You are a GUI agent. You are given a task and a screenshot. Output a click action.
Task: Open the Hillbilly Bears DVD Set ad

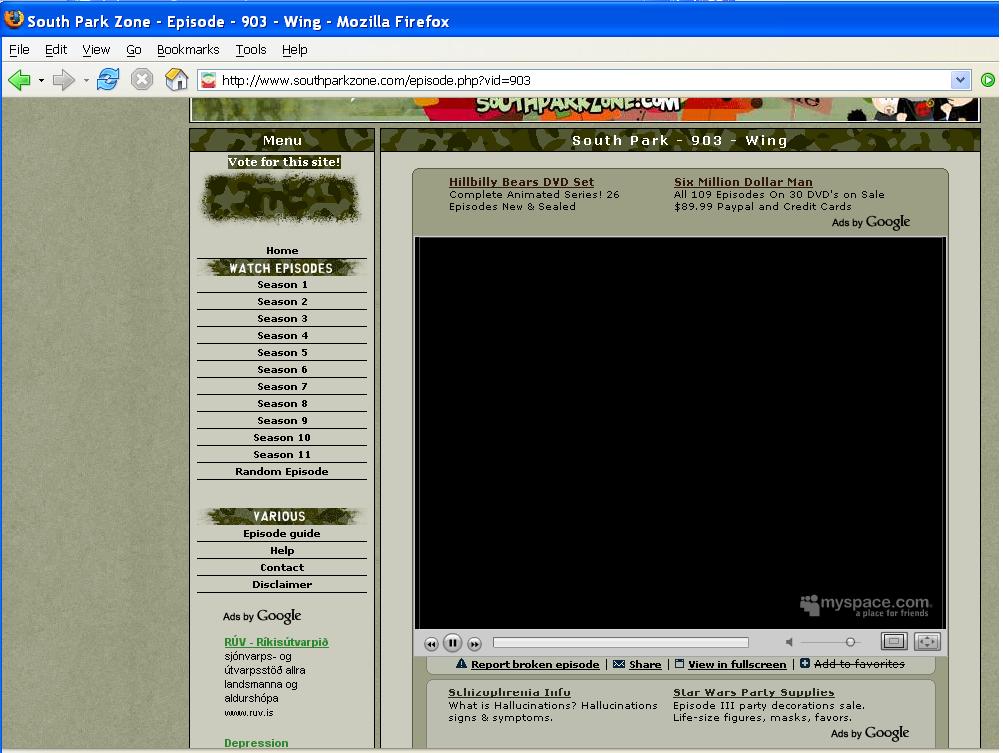pyautogui.click(x=521, y=182)
